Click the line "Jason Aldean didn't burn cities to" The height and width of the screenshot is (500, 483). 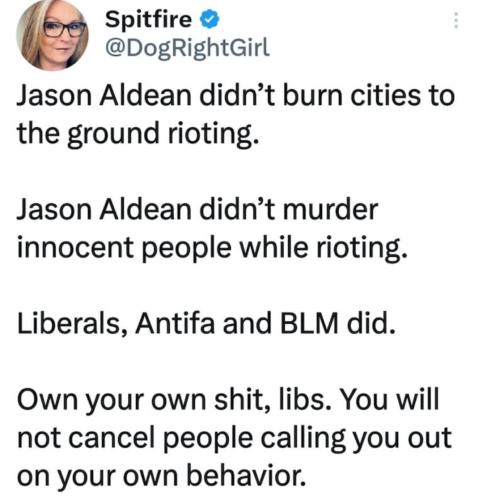[x=236, y=96]
